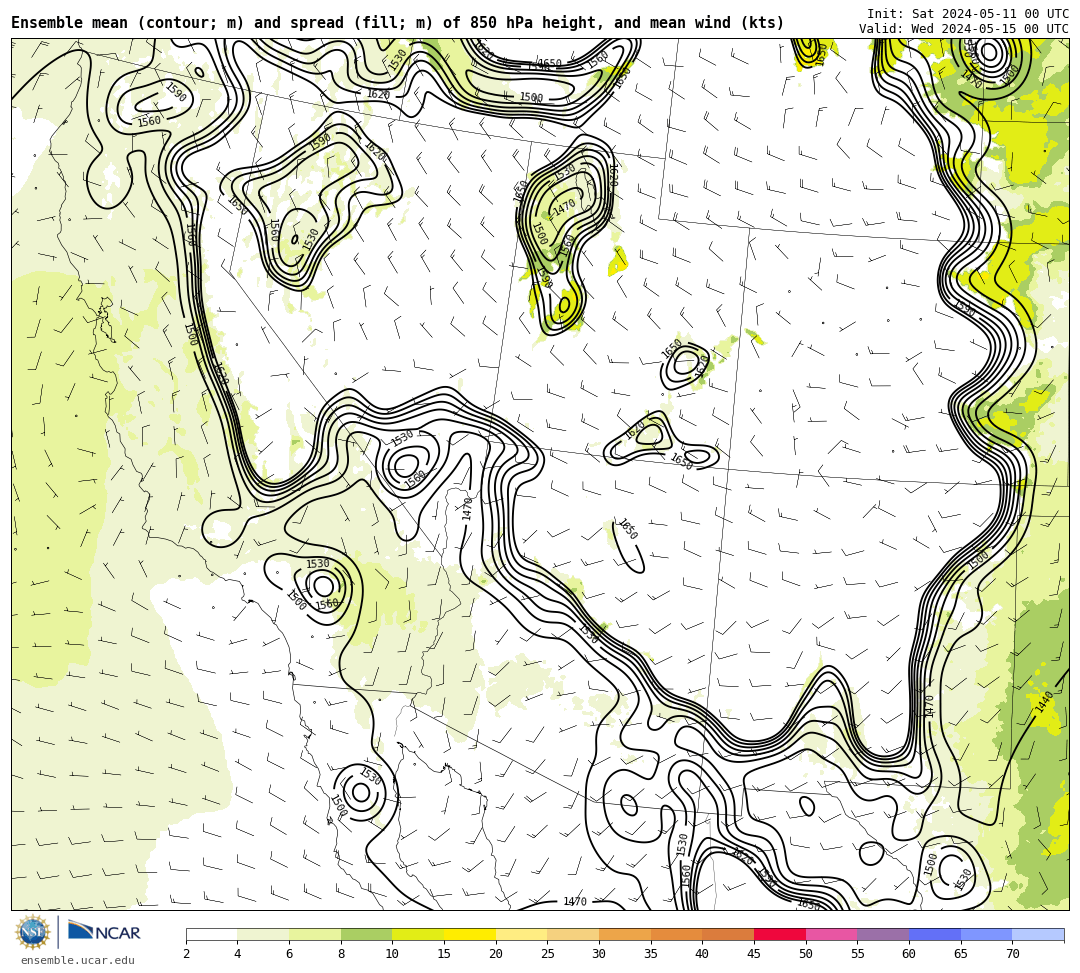Image resolution: width=1080 pixels, height=973 pixels.
Task: Pick the pale yellow 20–25 m legend swatch
Action: [x=521, y=934]
